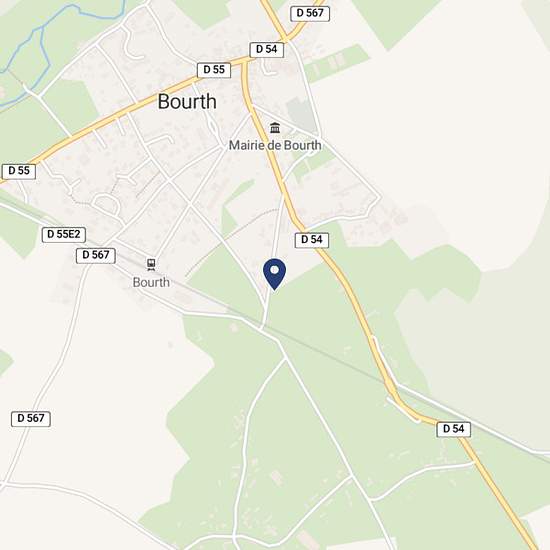The height and width of the screenshot is (550, 550).
Task: Click the dark blue location pin marker
Action: tap(274, 274)
